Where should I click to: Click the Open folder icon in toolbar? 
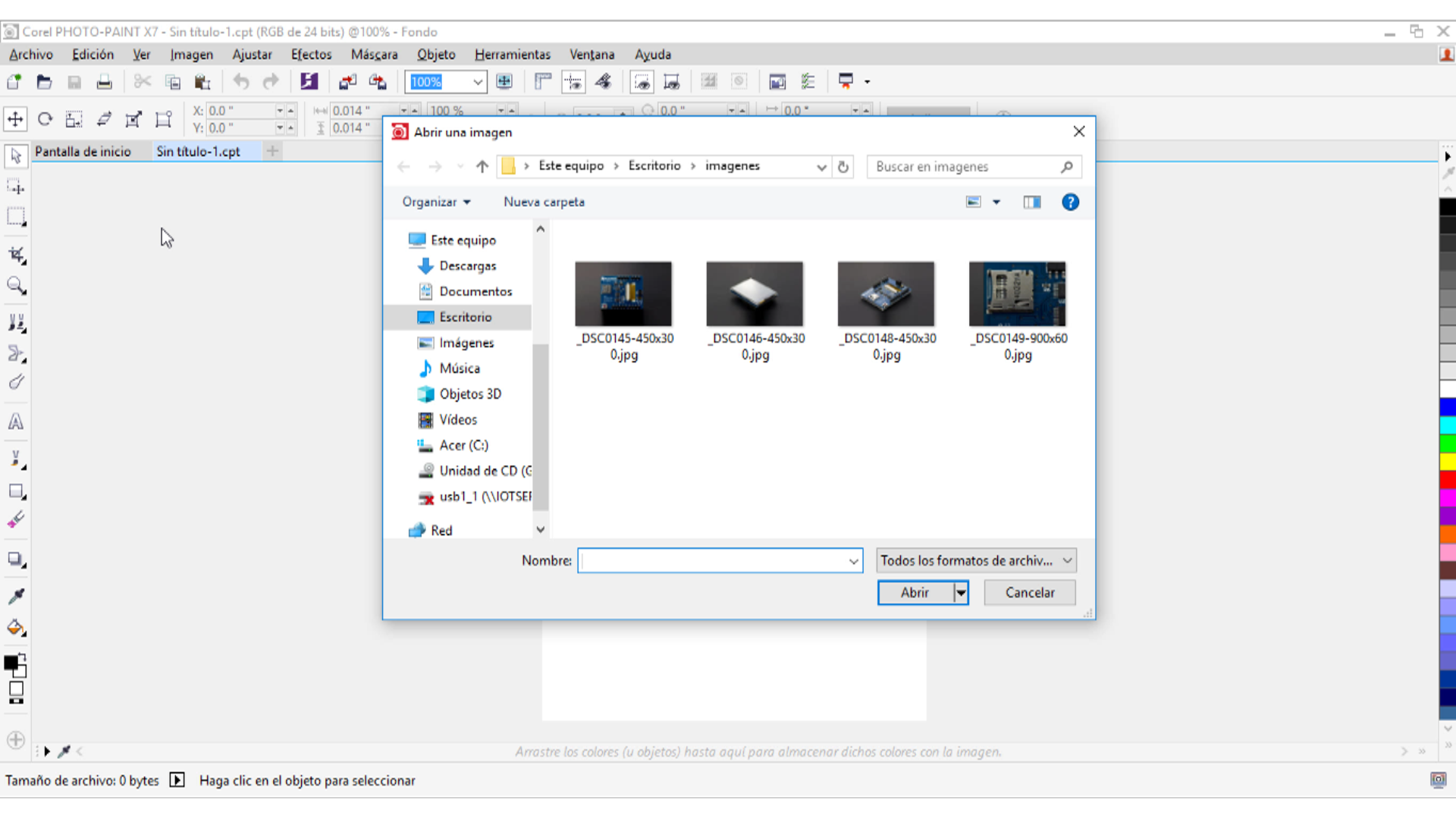(x=44, y=82)
